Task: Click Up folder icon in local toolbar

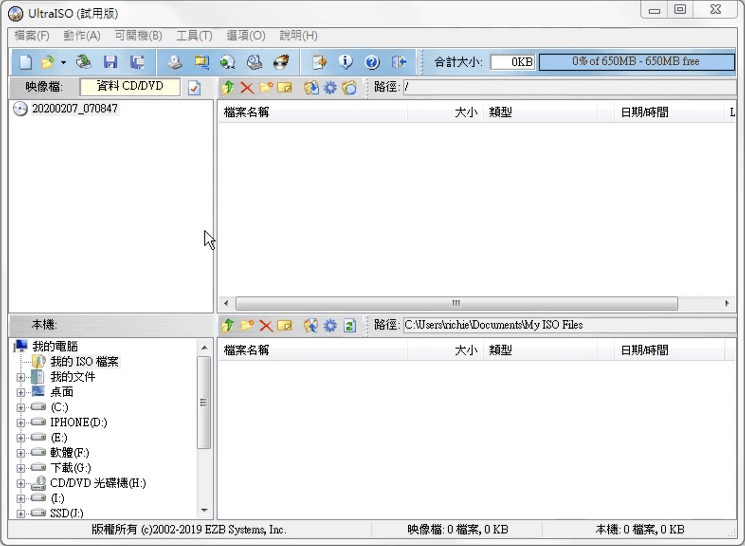Action: point(228,325)
